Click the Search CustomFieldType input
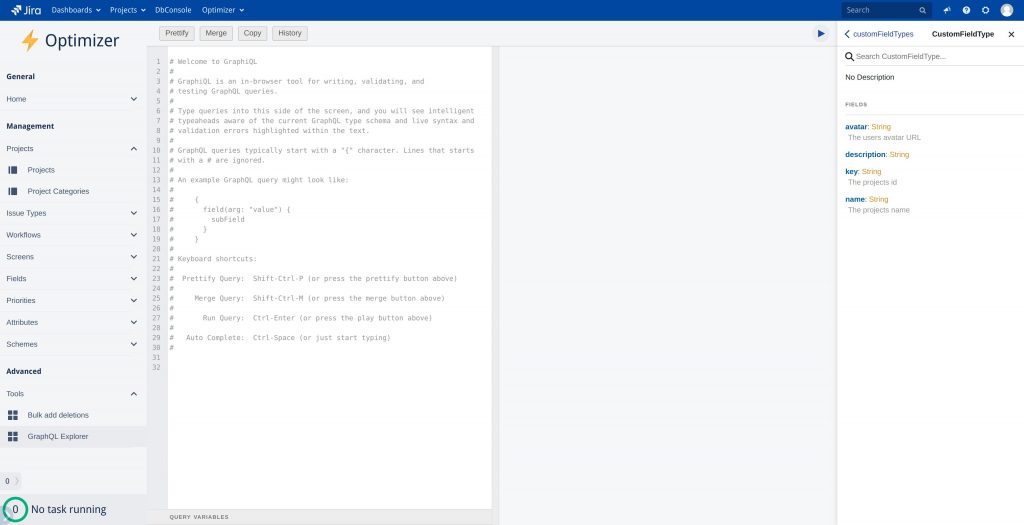 934,57
